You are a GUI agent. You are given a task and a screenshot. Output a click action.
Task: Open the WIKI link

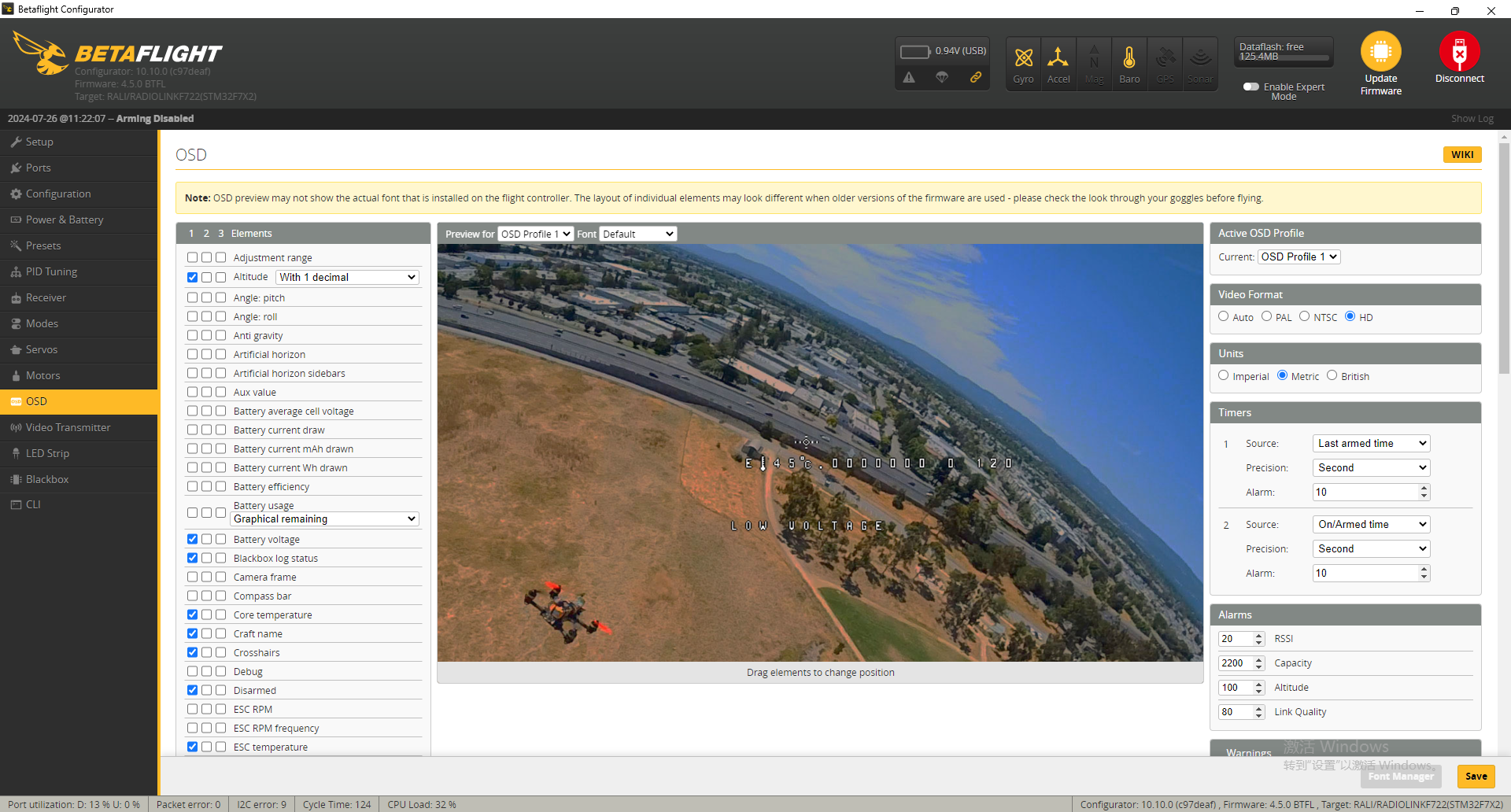pyautogui.click(x=1461, y=154)
